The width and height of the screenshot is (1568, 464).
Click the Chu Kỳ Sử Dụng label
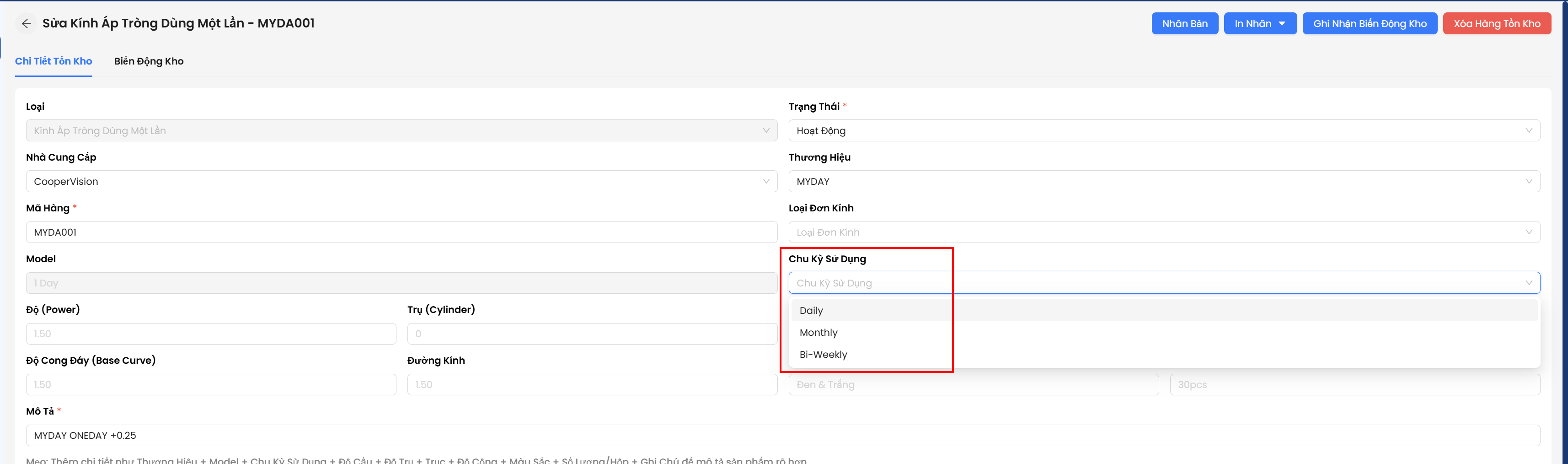[x=827, y=259]
